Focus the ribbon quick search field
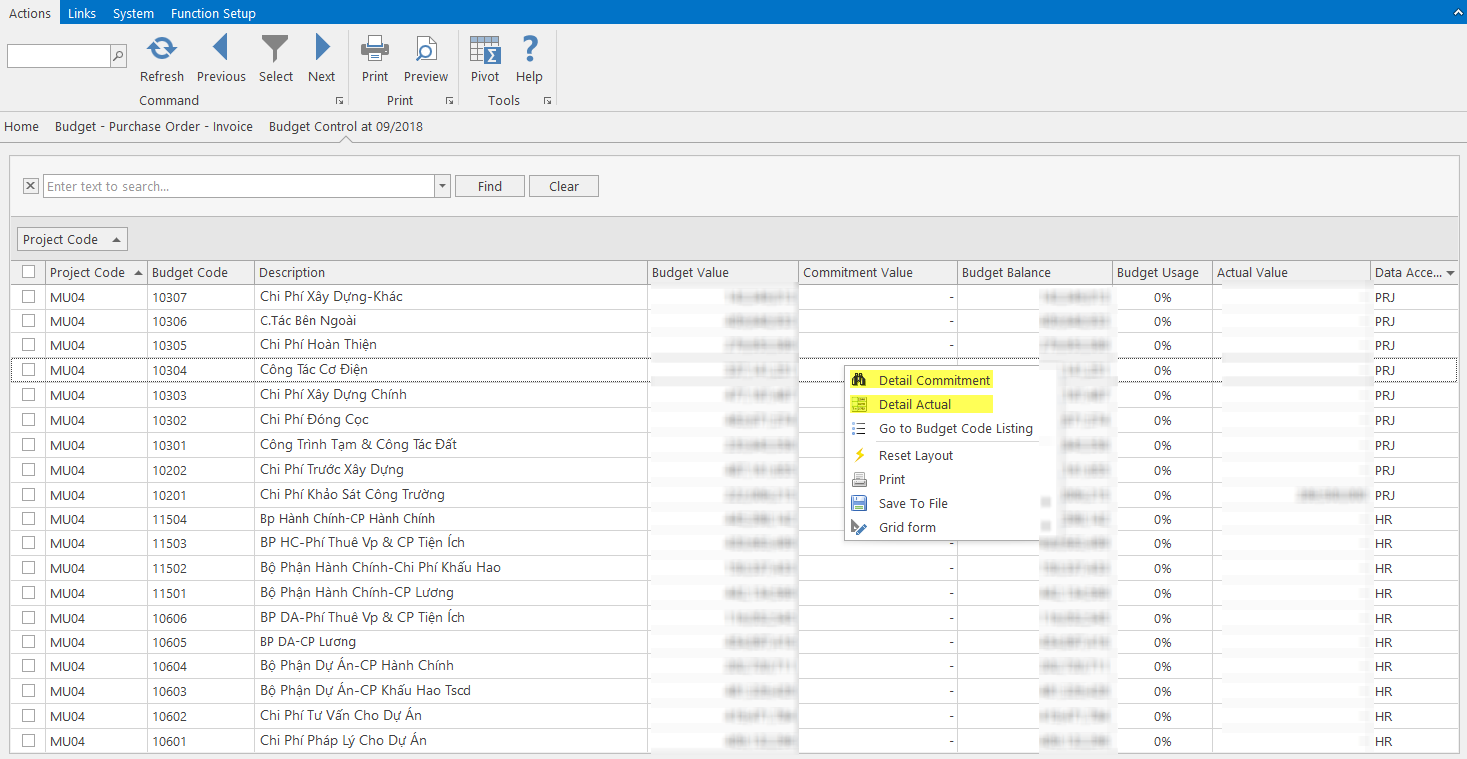This screenshot has height=759, width=1467. coord(58,56)
